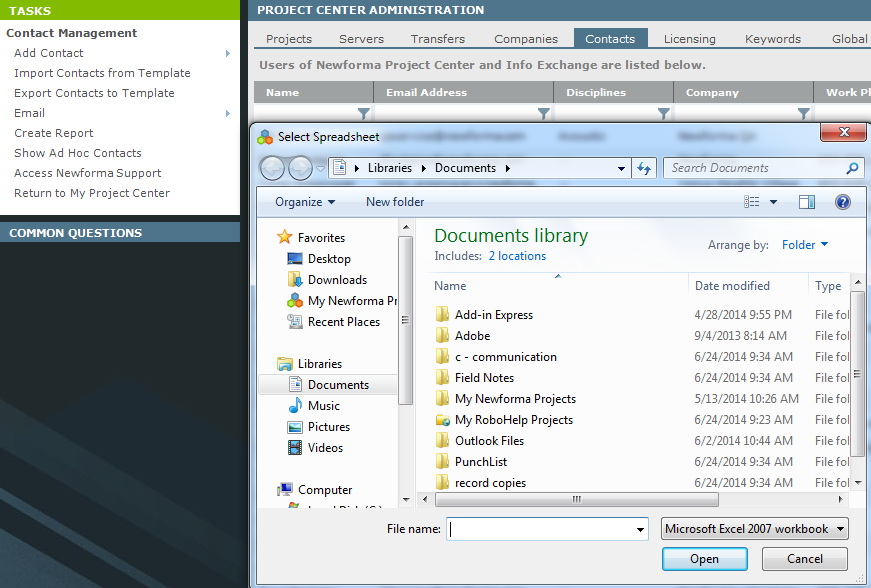
Task: Click the Forward navigation arrow in dialog
Action: tap(301, 168)
